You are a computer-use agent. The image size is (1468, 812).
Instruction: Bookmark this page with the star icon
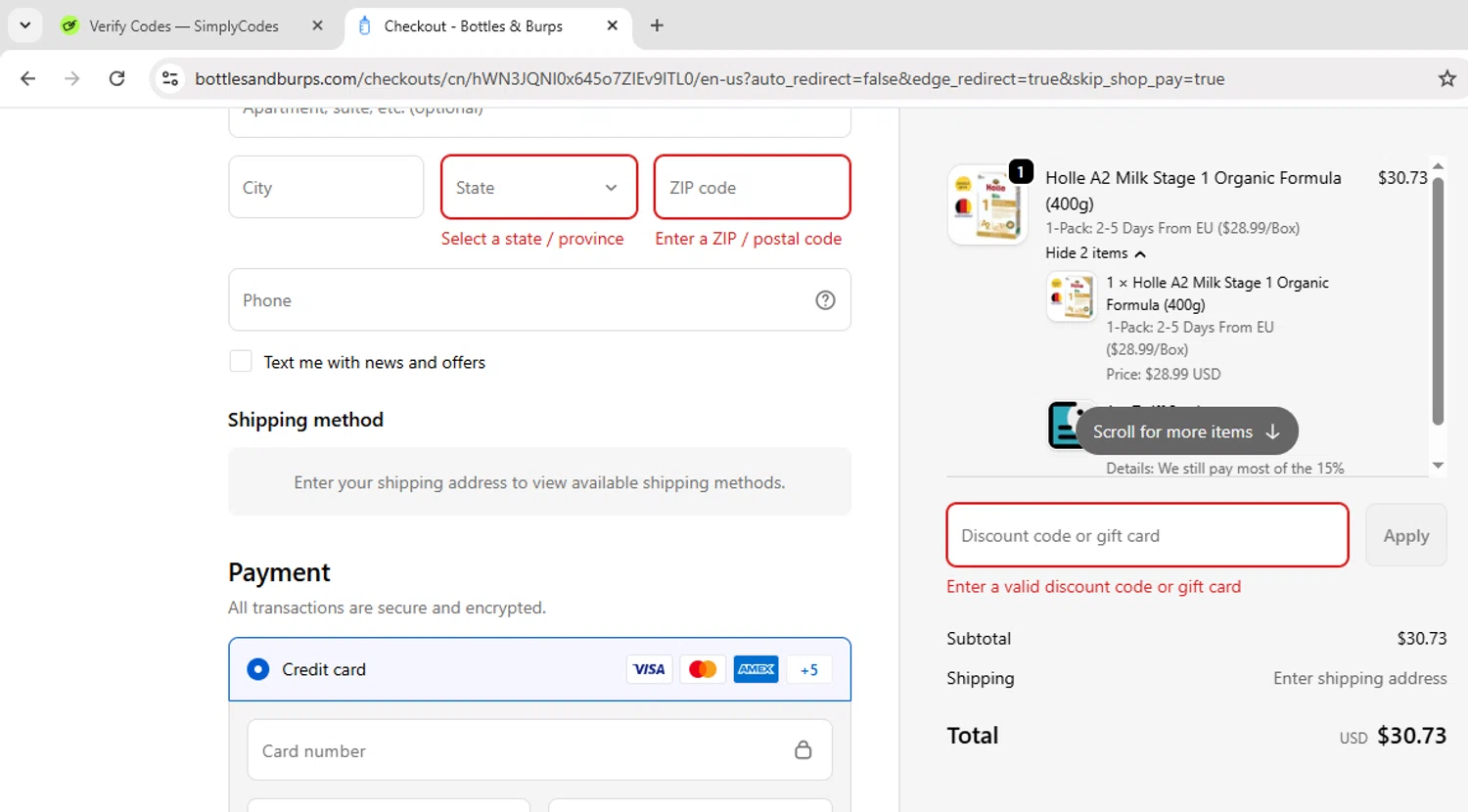pos(1446,78)
